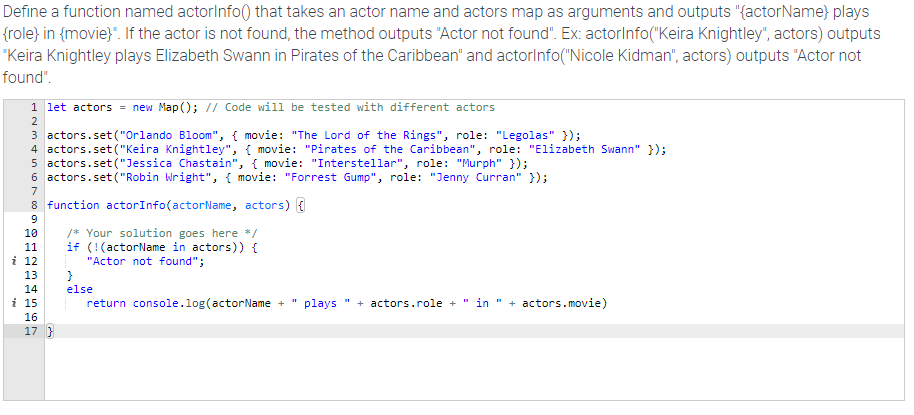
Task: Click the "Forrest Gump" movie string
Action: [330, 177]
